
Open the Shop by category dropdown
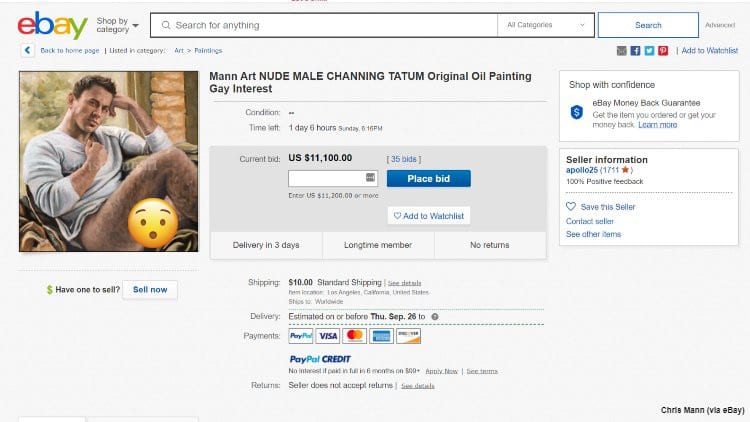pos(118,25)
